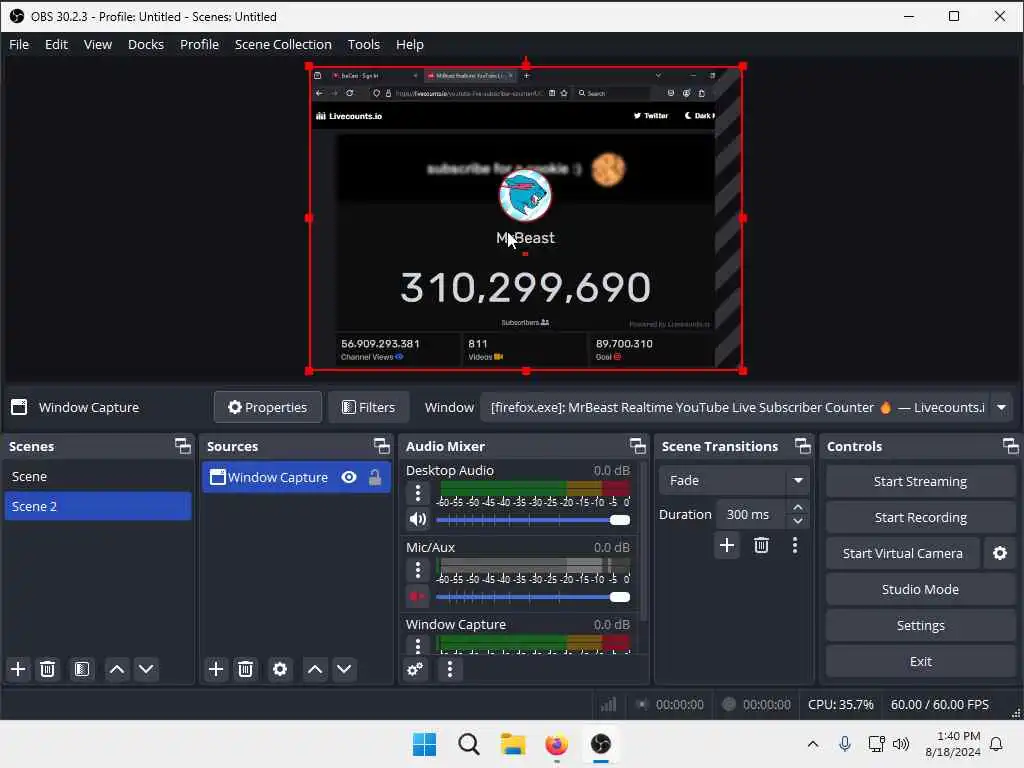Screen dimensions: 1024x768
Task: Click Start Virtual Camera button
Action: [903, 553]
